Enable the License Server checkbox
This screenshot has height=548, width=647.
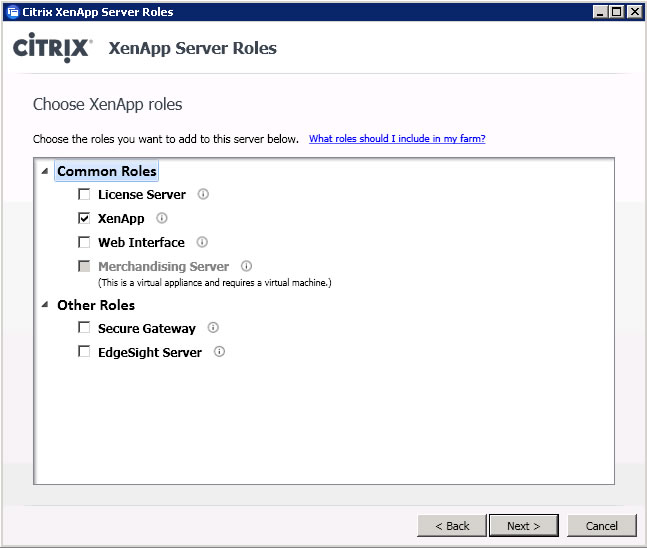[x=84, y=194]
